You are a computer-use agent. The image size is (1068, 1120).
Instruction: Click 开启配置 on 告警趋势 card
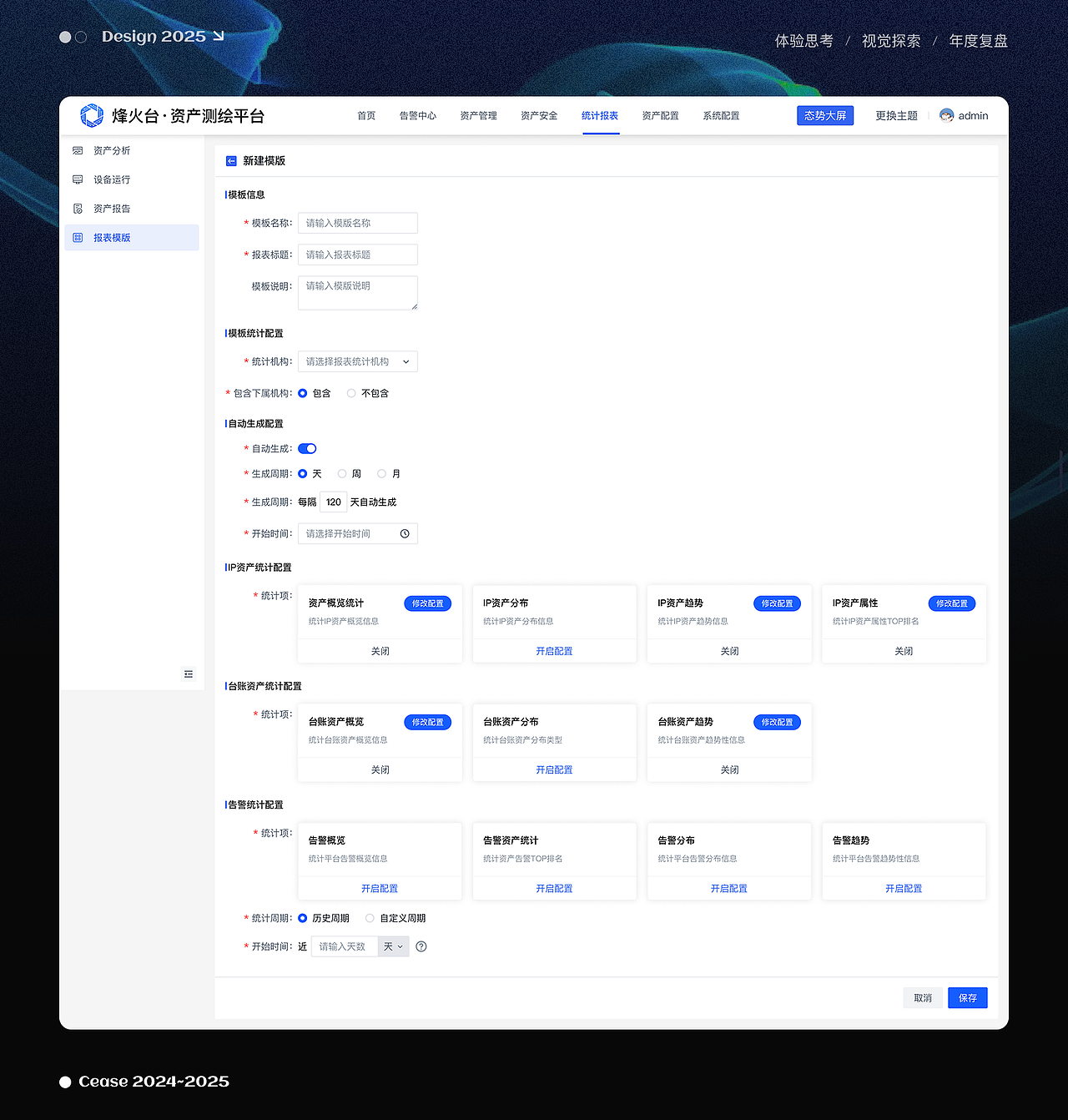(x=904, y=889)
